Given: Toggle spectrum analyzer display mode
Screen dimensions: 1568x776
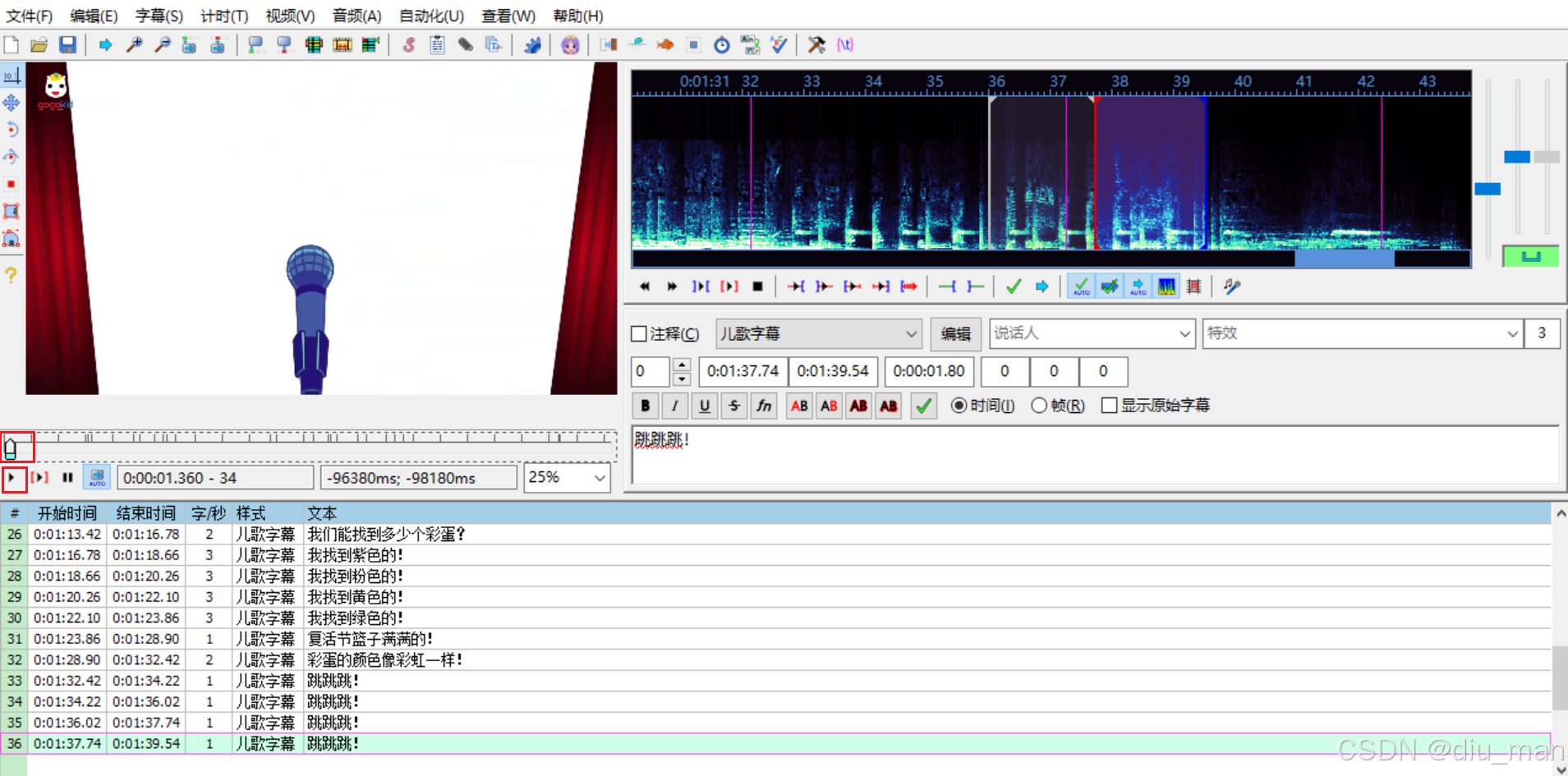Looking at the screenshot, I should (1166, 286).
